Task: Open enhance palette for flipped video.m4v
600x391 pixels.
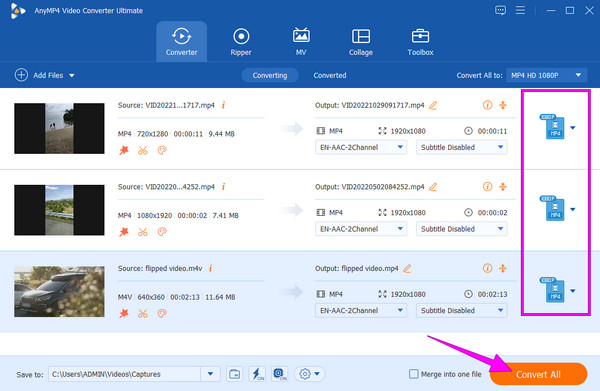Action: [x=162, y=313]
